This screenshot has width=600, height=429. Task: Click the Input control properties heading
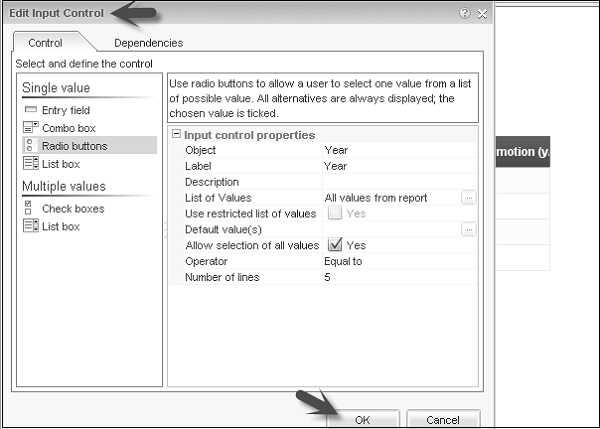(249, 135)
